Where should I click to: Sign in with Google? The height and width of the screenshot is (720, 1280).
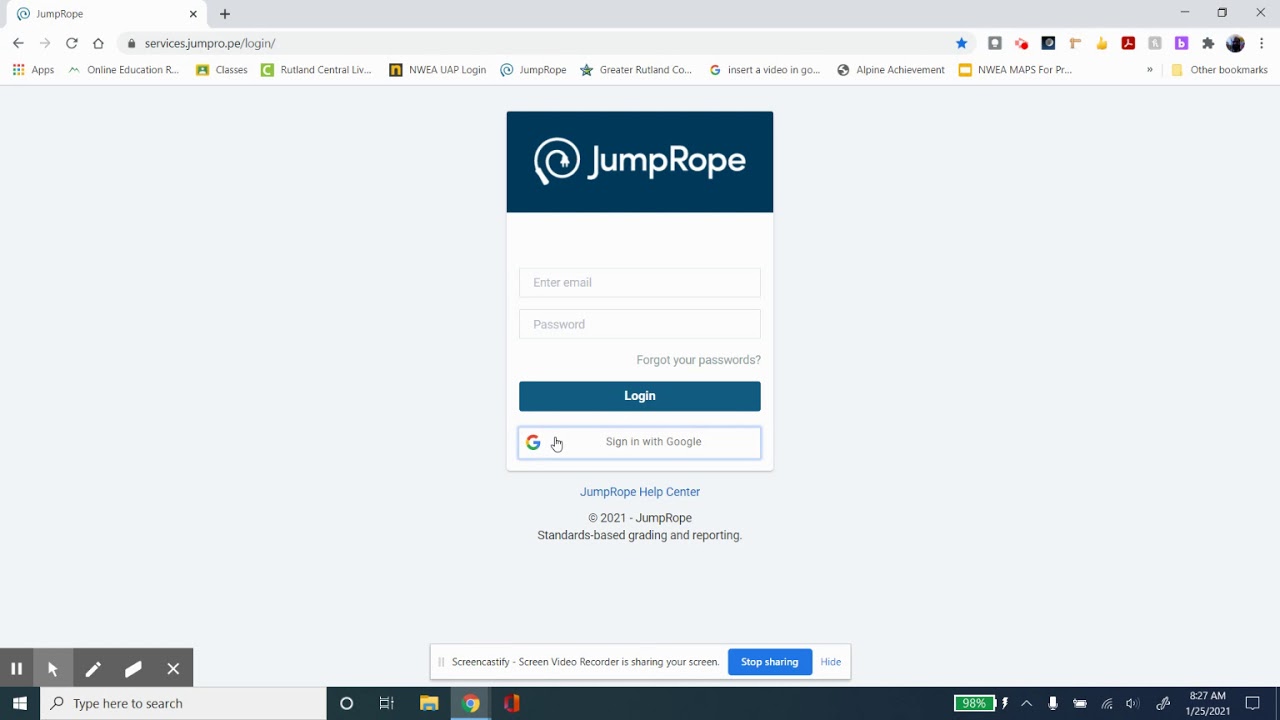(639, 442)
